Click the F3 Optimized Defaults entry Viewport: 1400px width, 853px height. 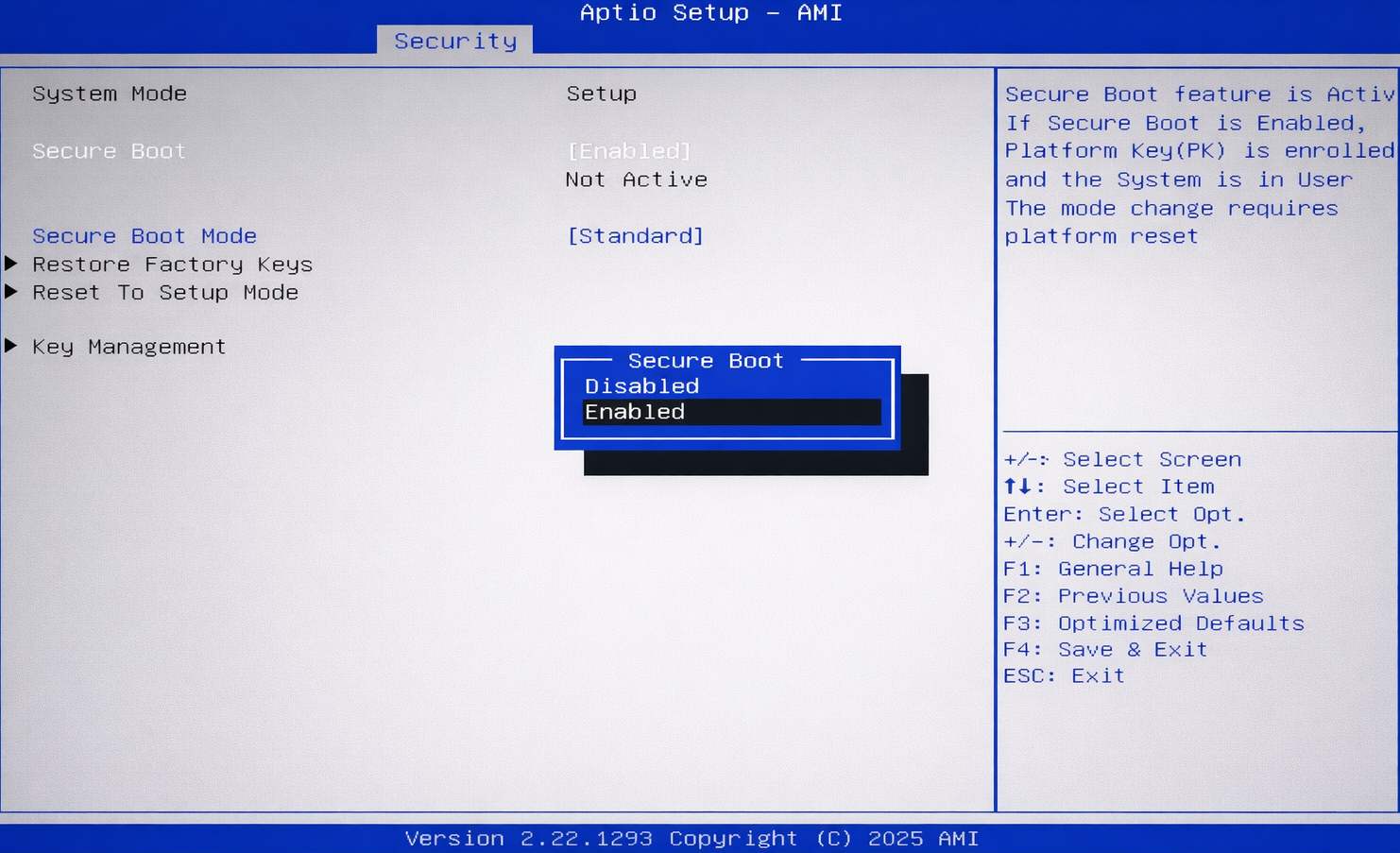coord(1154,623)
